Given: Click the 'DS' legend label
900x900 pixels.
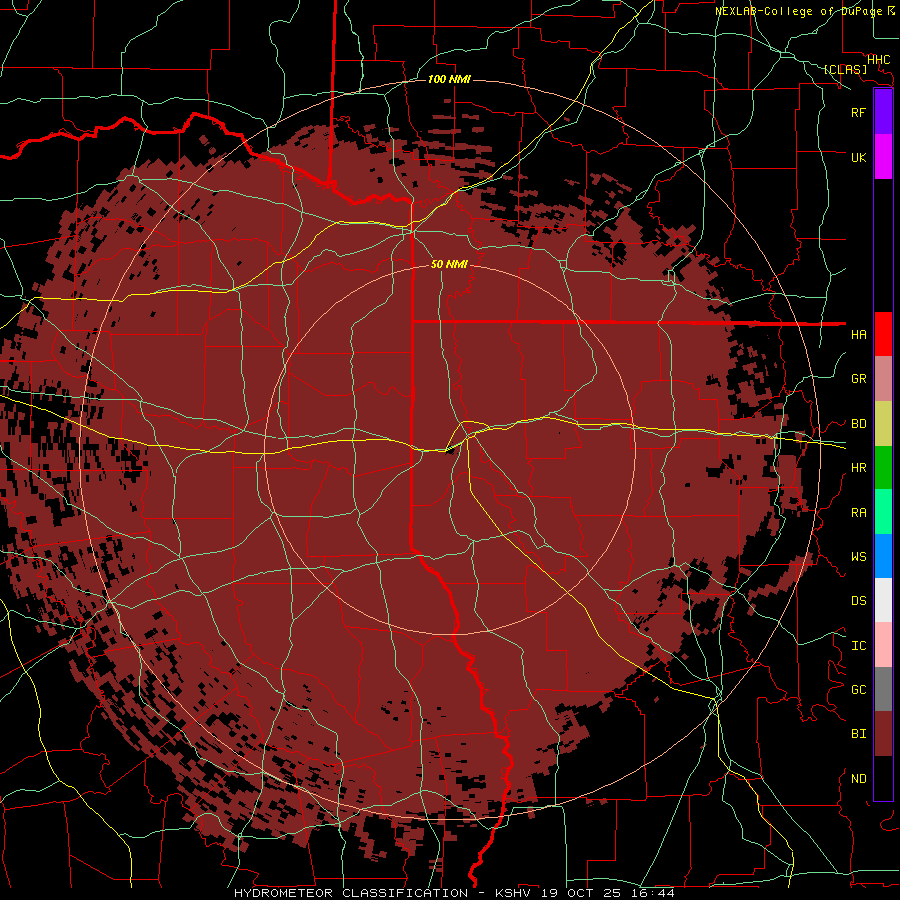Looking at the screenshot, I should pos(858,601).
